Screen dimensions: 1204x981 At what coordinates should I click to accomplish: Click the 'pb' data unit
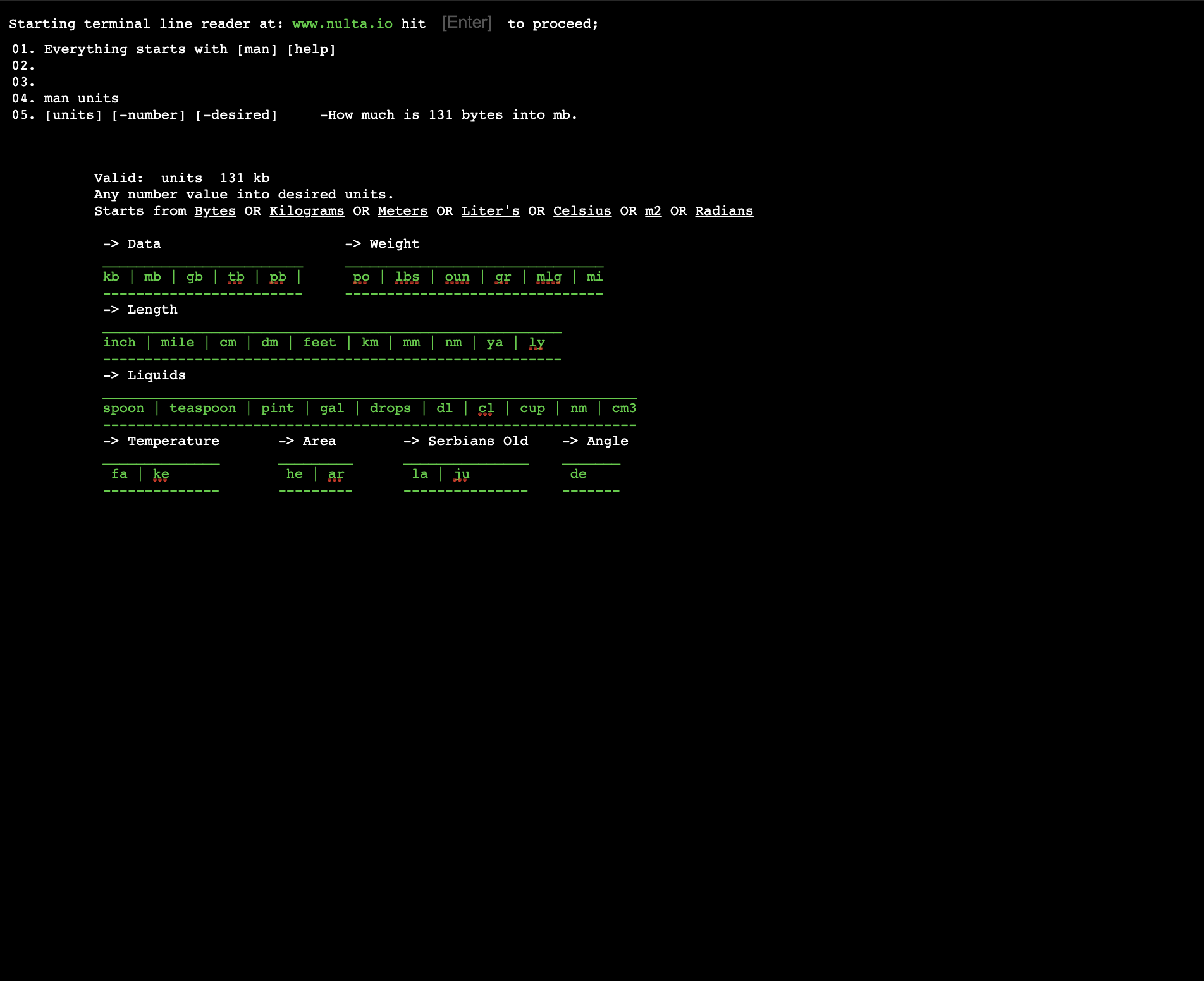pyautogui.click(x=278, y=277)
